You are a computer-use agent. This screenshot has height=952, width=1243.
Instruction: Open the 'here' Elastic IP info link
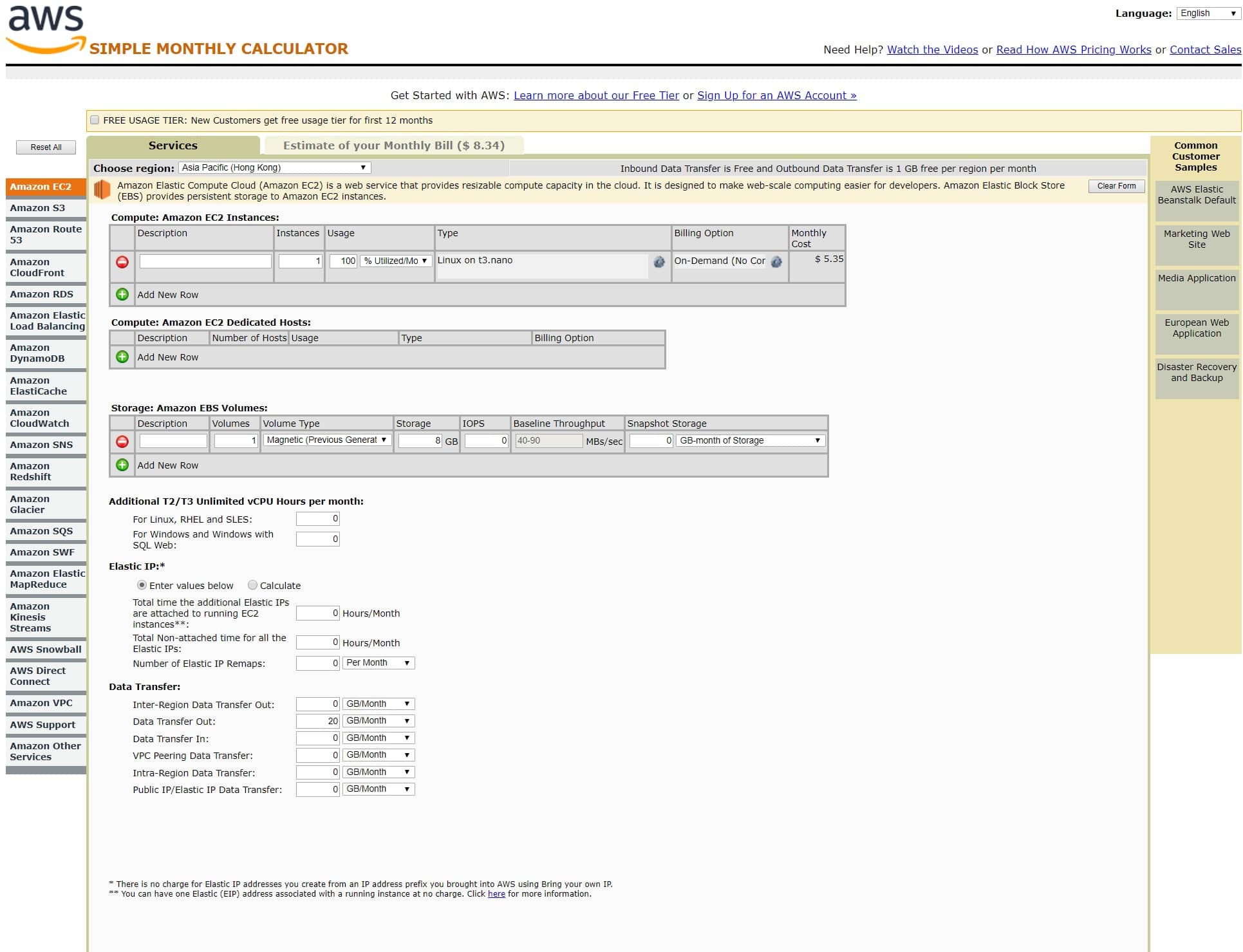(496, 894)
